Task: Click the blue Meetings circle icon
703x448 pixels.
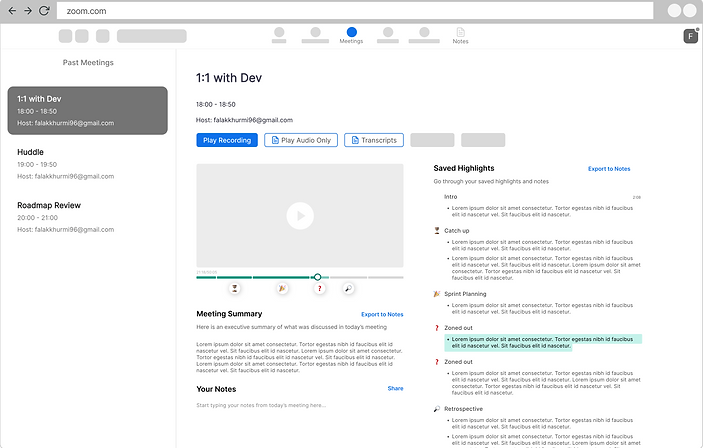Action: point(352,32)
